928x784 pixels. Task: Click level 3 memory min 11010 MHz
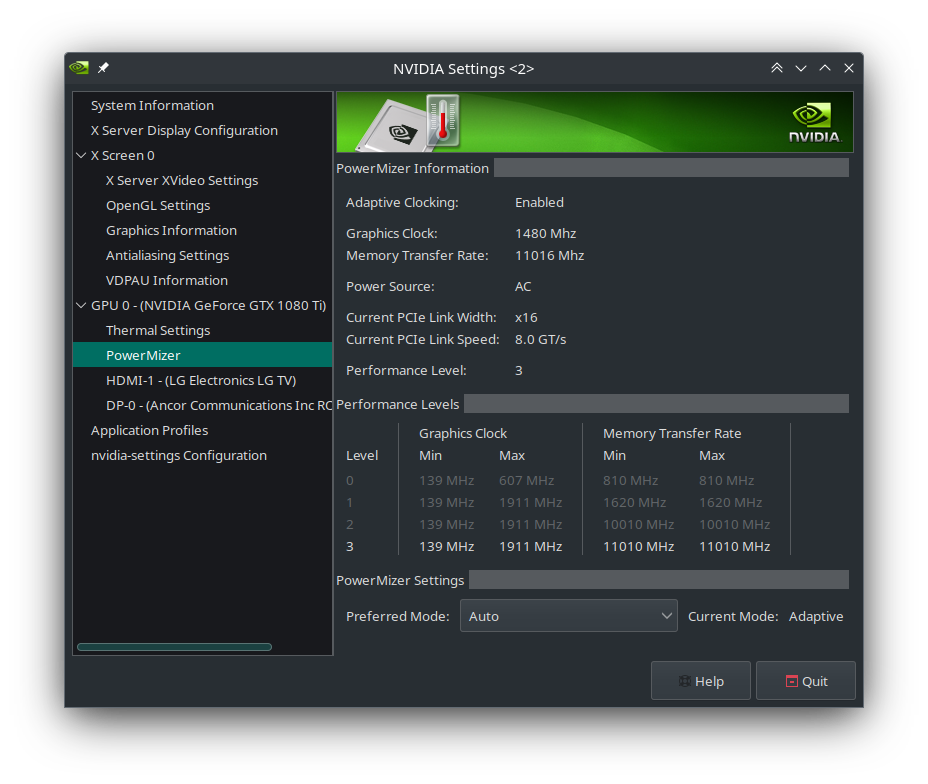click(639, 547)
